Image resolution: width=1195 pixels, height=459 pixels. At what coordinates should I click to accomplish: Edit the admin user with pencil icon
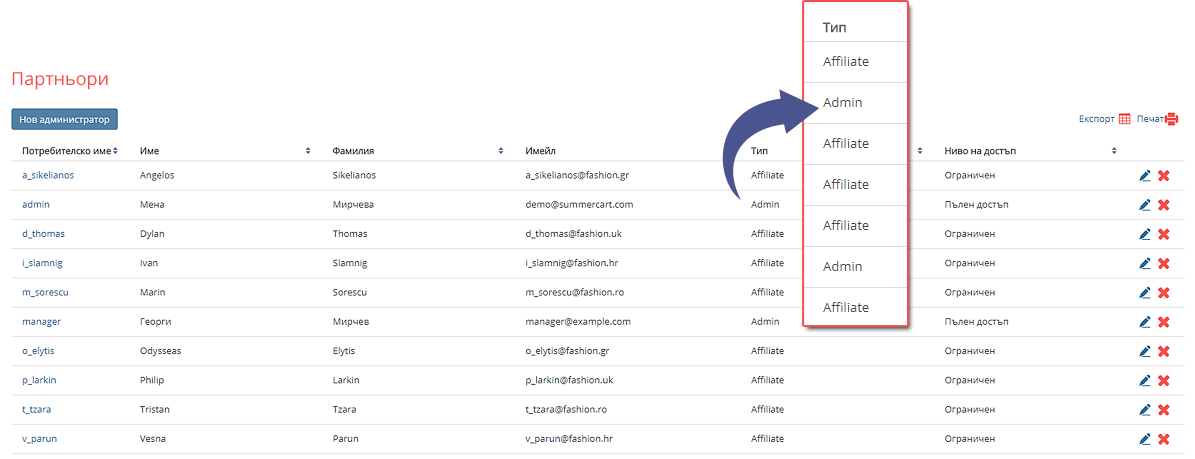1144,205
